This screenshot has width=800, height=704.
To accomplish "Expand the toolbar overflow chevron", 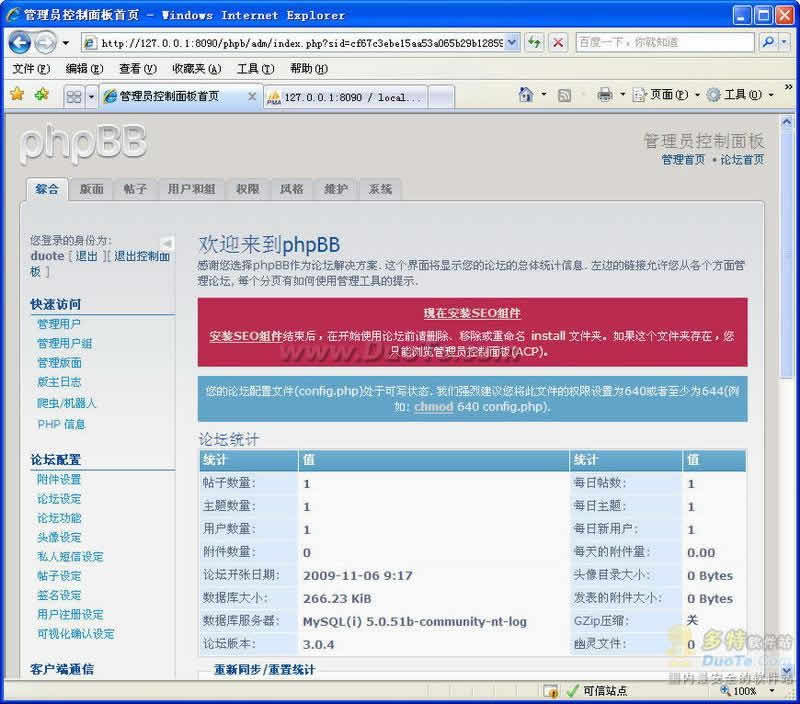I will pyautogui.click(x=788, y=88).
